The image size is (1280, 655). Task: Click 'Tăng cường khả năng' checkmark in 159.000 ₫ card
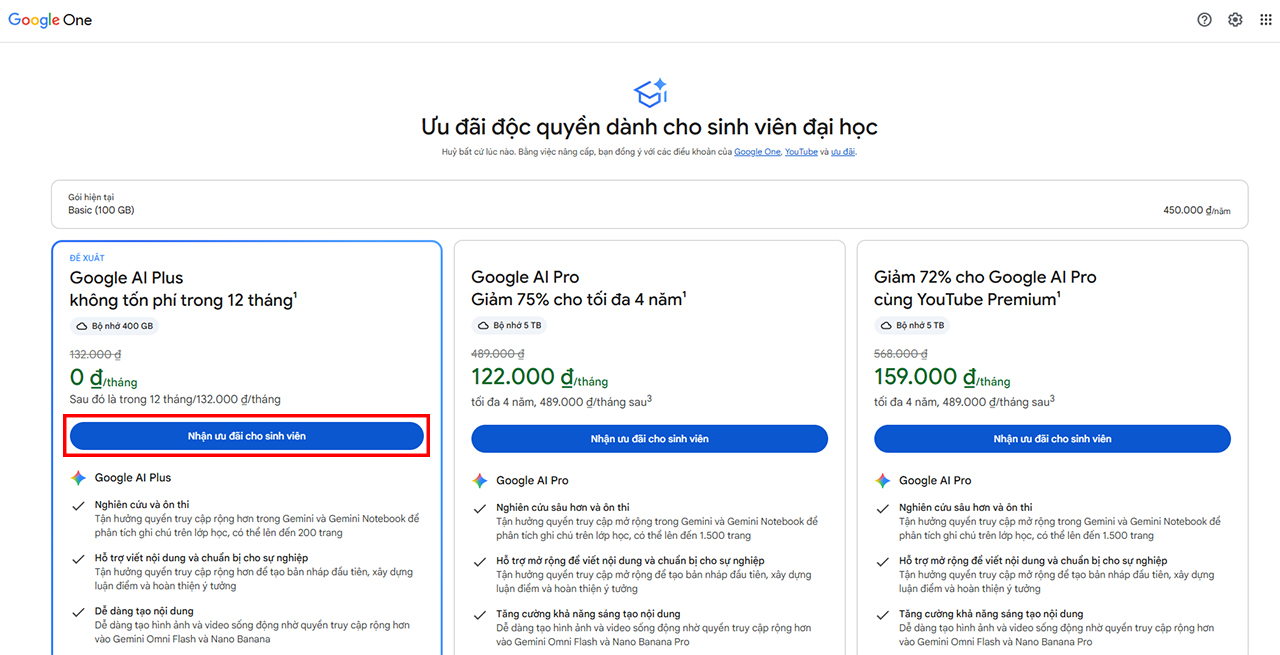tap(883, 615)
